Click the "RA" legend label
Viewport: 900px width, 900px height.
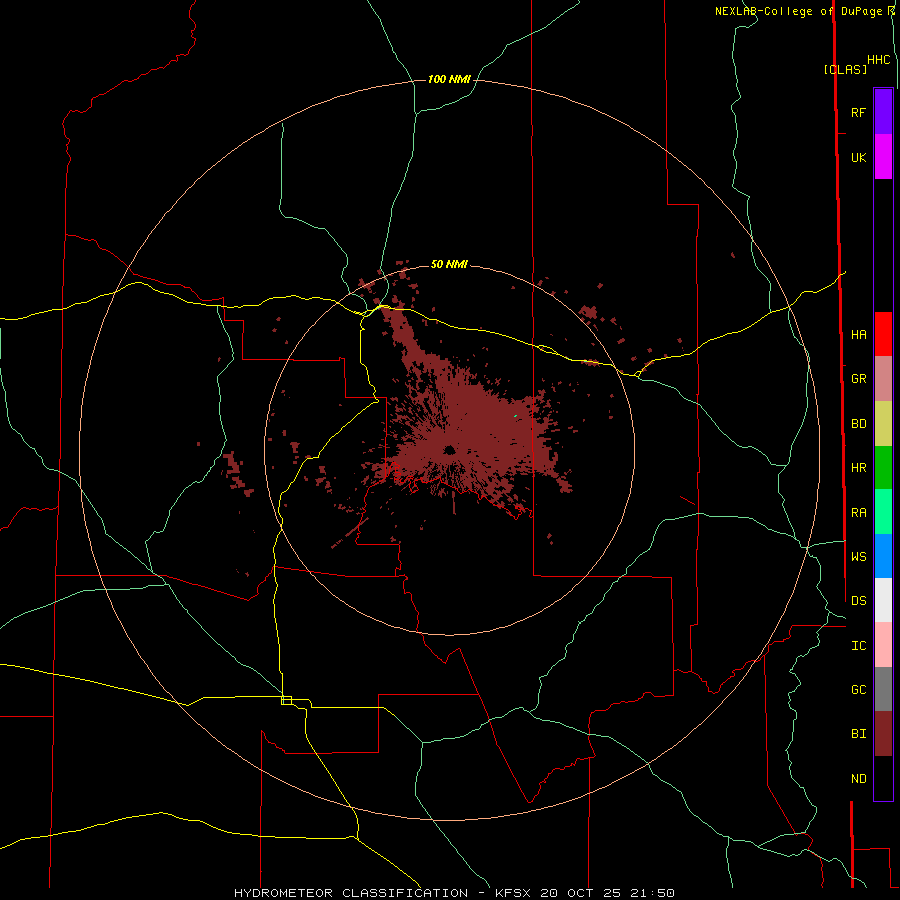pyautogui.click(x=858, y=513)
